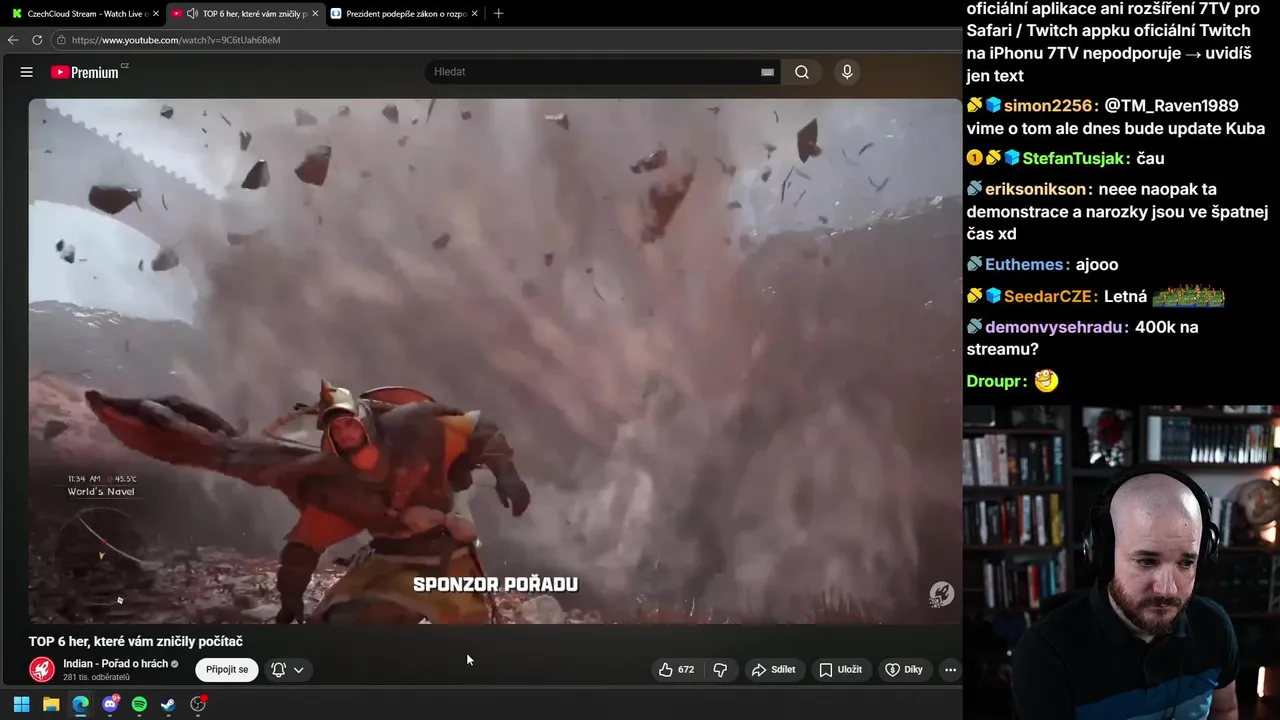This screenshot has height=720, width=1280.
Task: Open a new browser tab with plus
Action: [x=499, y=14]
